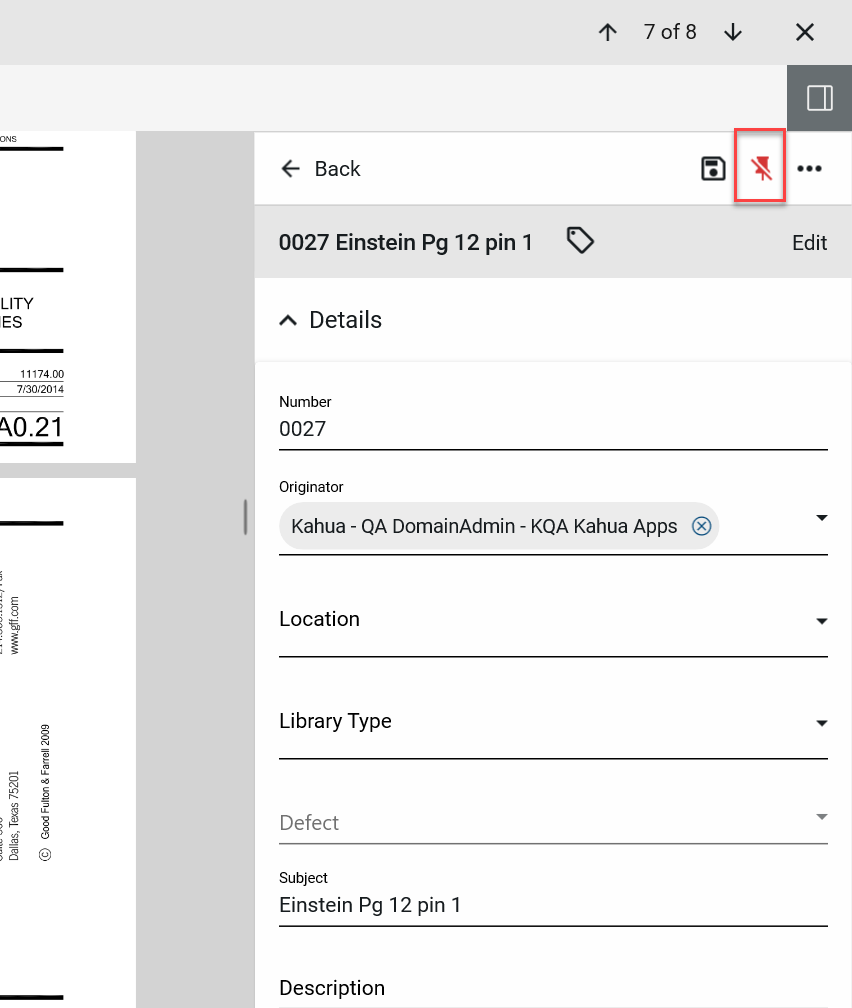This screenshot has height=1008, width=852.
Task: Close the viewer with X icon
Action: [805, 32]
